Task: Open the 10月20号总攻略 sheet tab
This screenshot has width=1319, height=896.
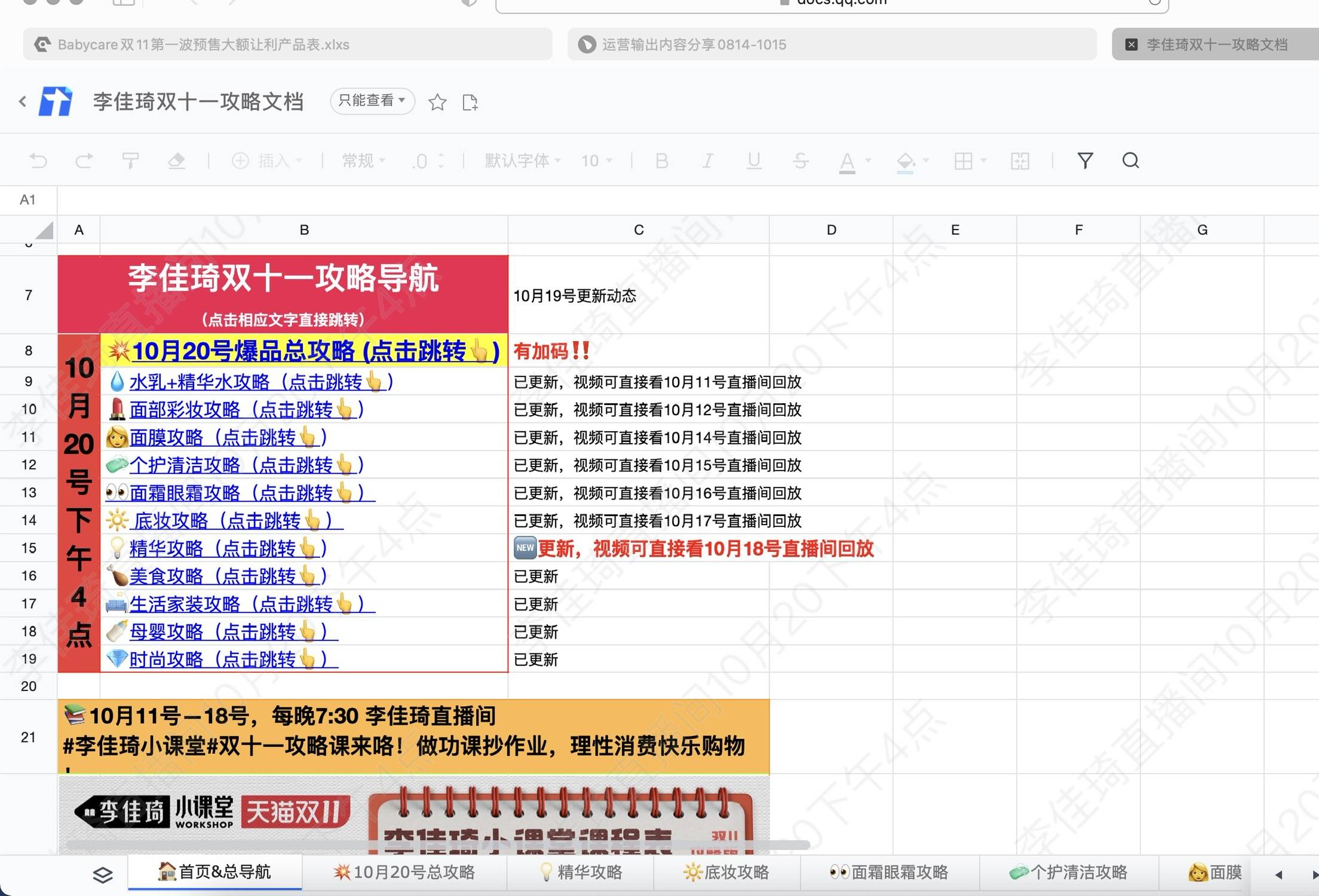Action: pyautogui.click(x=404, y=873)
